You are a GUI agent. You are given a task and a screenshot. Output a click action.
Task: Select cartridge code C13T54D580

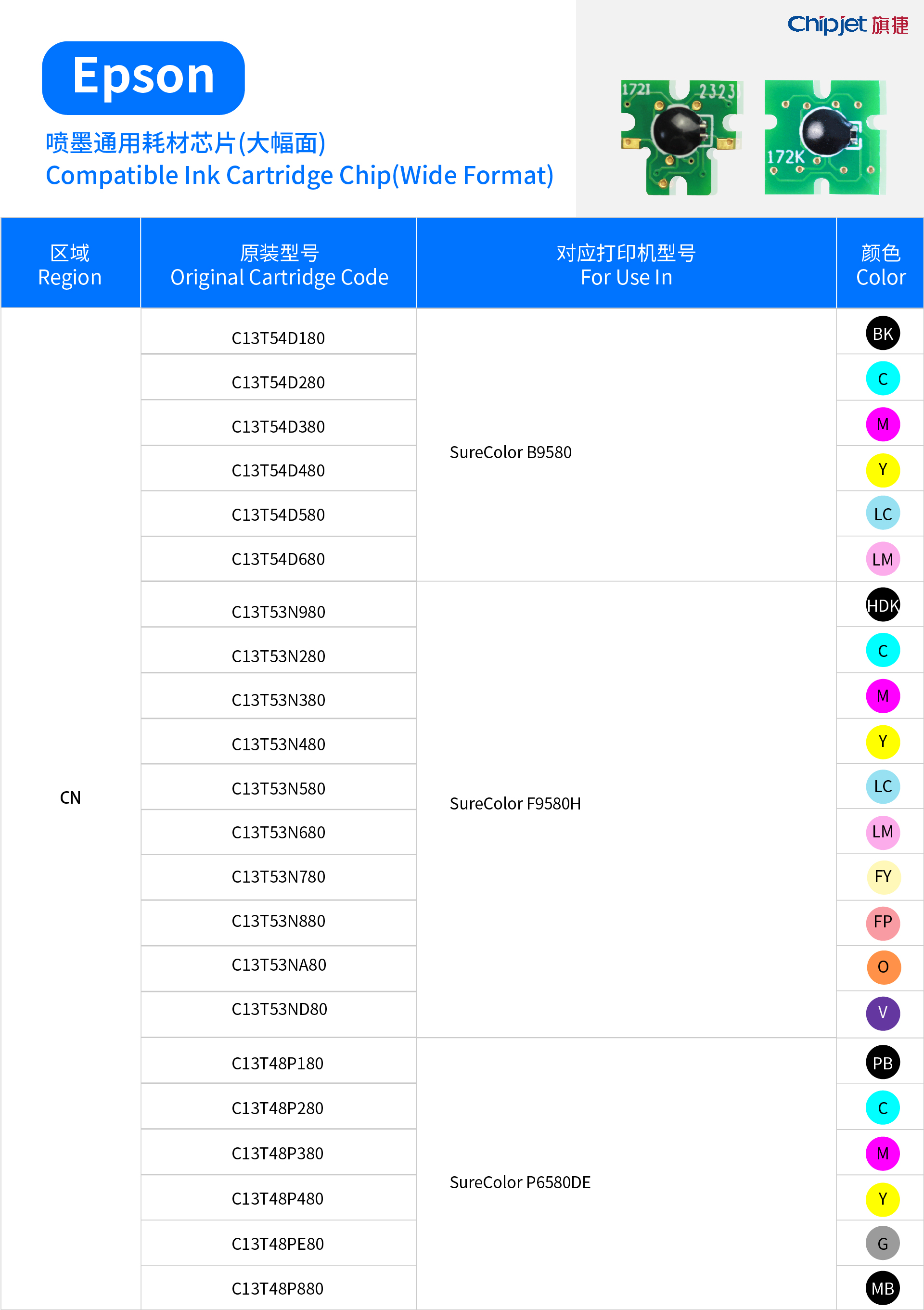[278, 514]
